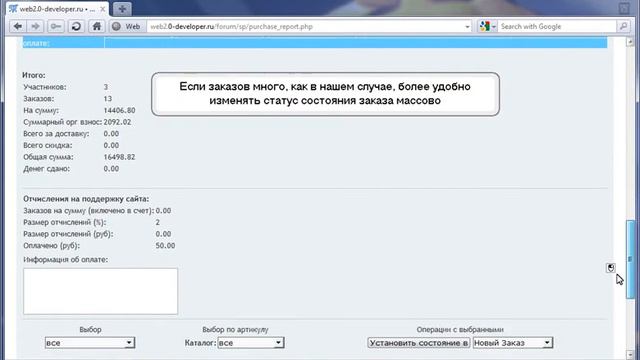The width and height of the screenshot is (640, 360).
Task: Click the На сумму value 14406.80
Action: (x=119, y=110)
